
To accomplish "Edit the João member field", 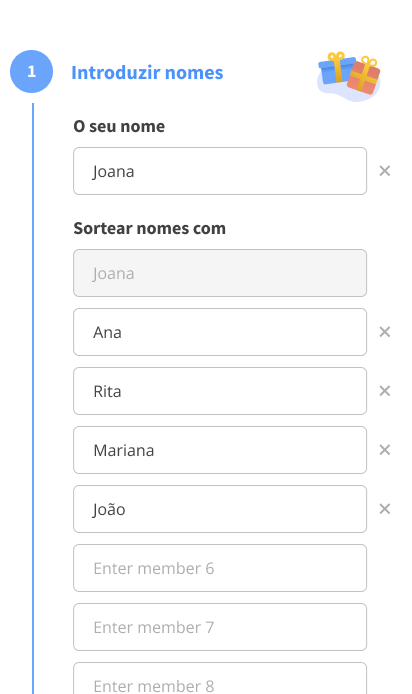I will pyautogui.click(x=220, y=509).
